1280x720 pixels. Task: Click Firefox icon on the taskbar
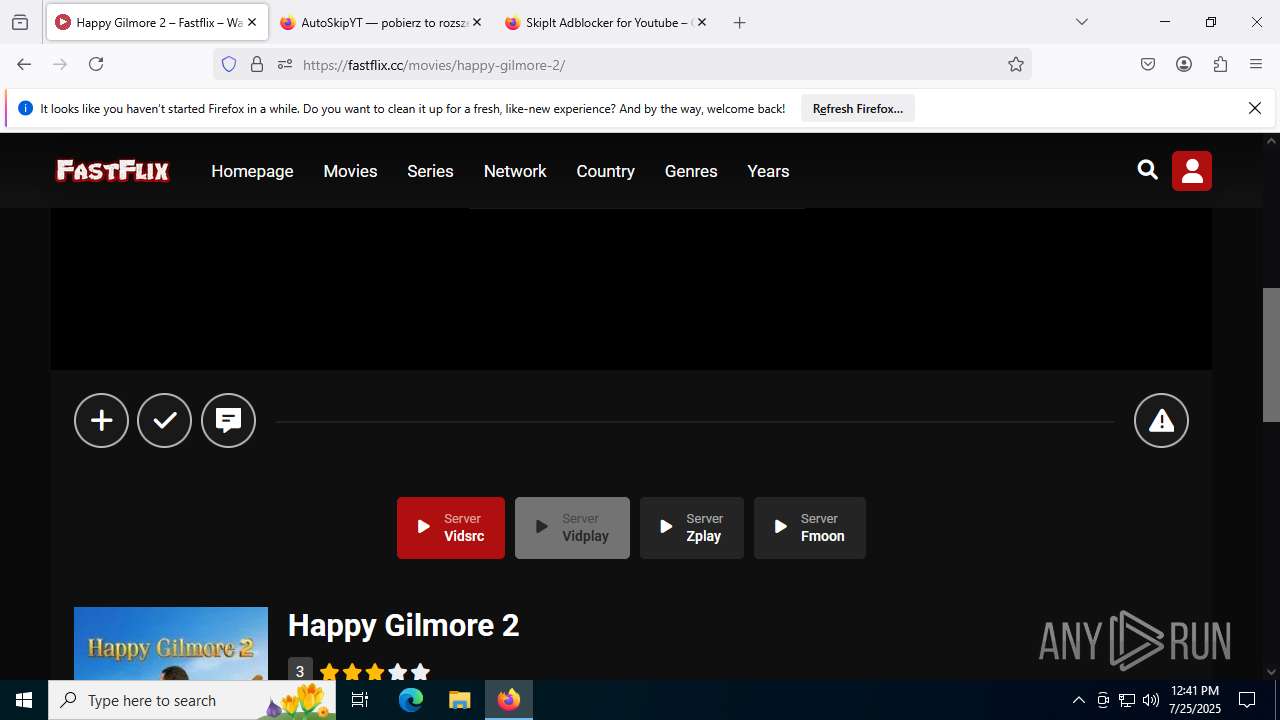[x=509, y=700]
